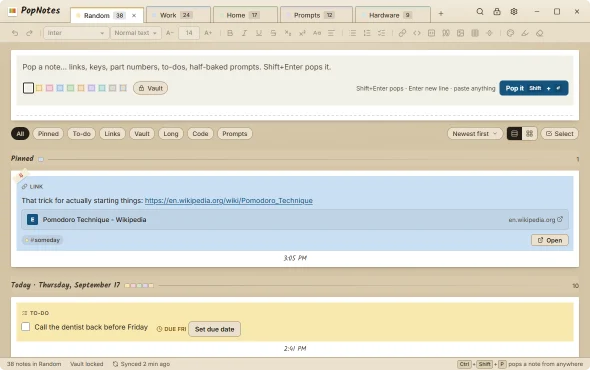Check off Call the dentist back task
The image size is (590, 370).
(x=26, y=326)
